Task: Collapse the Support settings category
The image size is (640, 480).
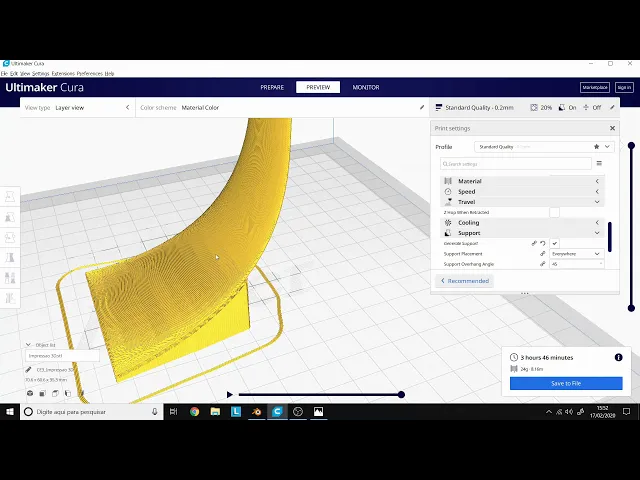Action: pos(522,233)
